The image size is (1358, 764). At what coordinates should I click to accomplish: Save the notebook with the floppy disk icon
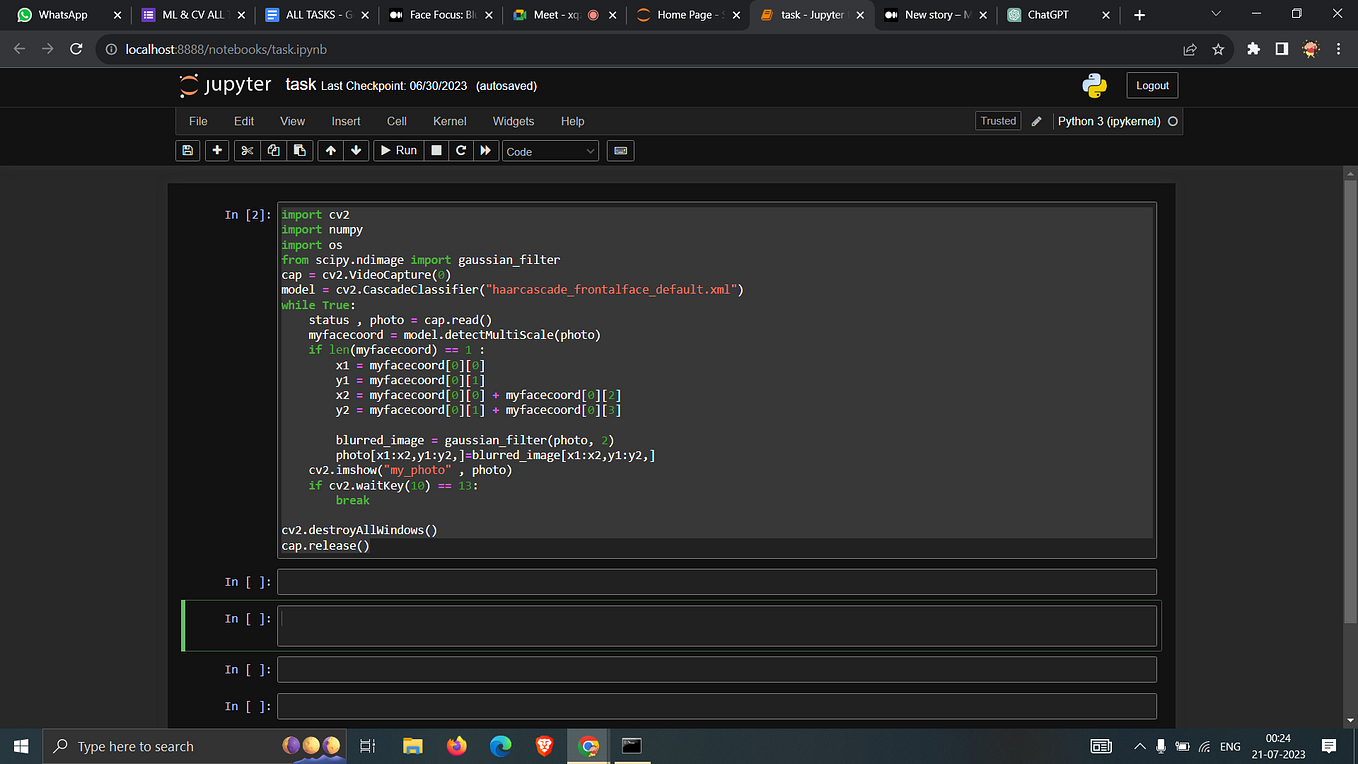(187, 150)
